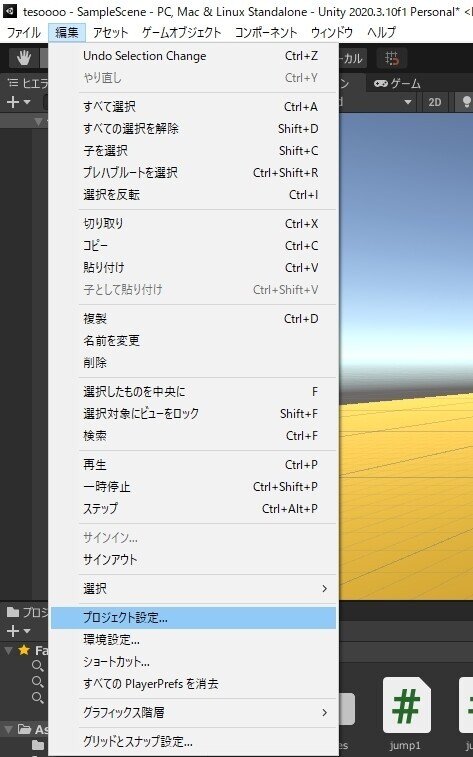Image resolution: width=473 pixels, height=757 pixels.
Task: Choose 子を選択 entry
Action: (193, 151)
